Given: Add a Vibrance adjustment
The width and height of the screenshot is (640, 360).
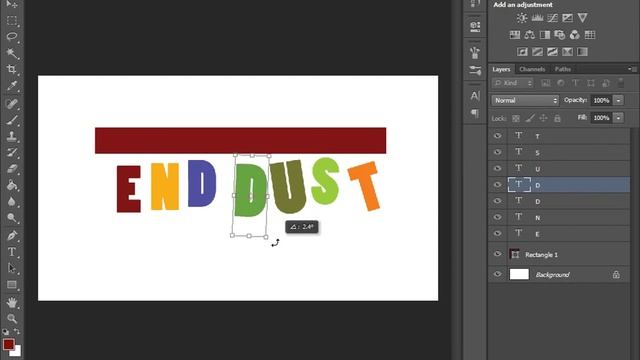Looking at the screenshot, I should (582, 18).
